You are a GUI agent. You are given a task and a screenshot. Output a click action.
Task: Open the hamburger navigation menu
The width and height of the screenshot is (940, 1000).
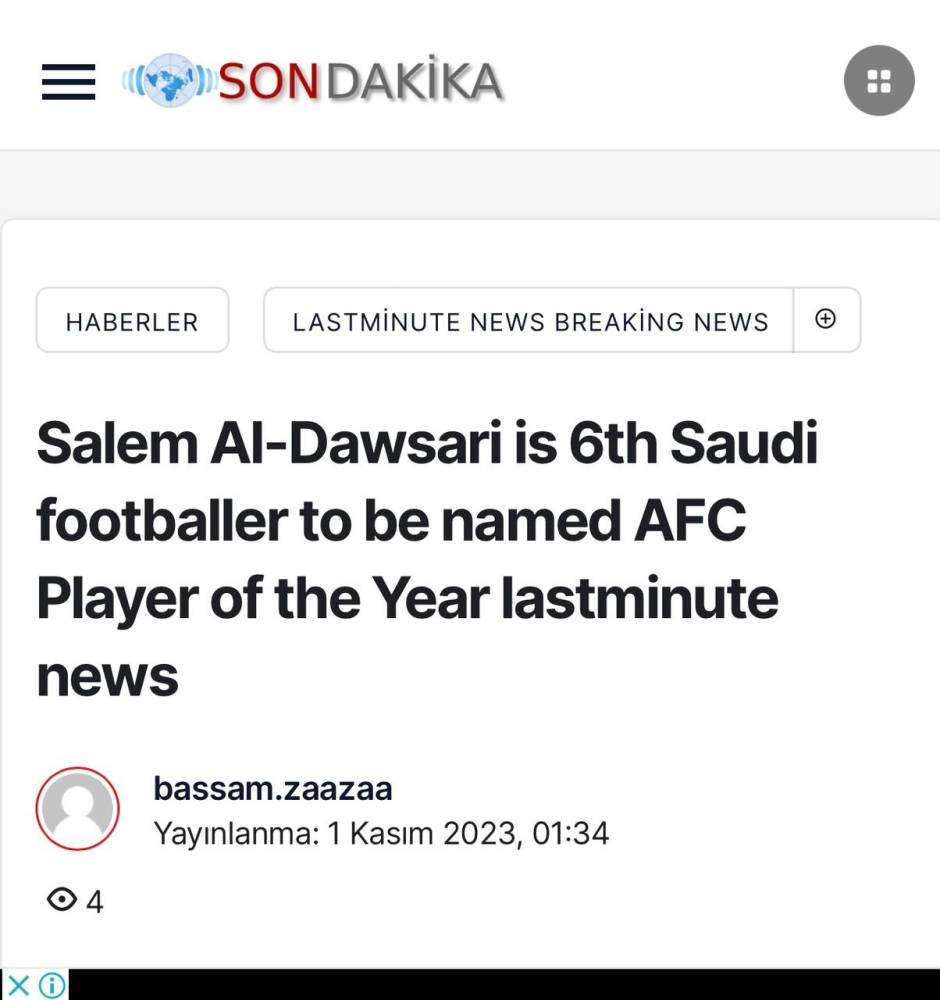pyautogui.click(x=68, y=82)
